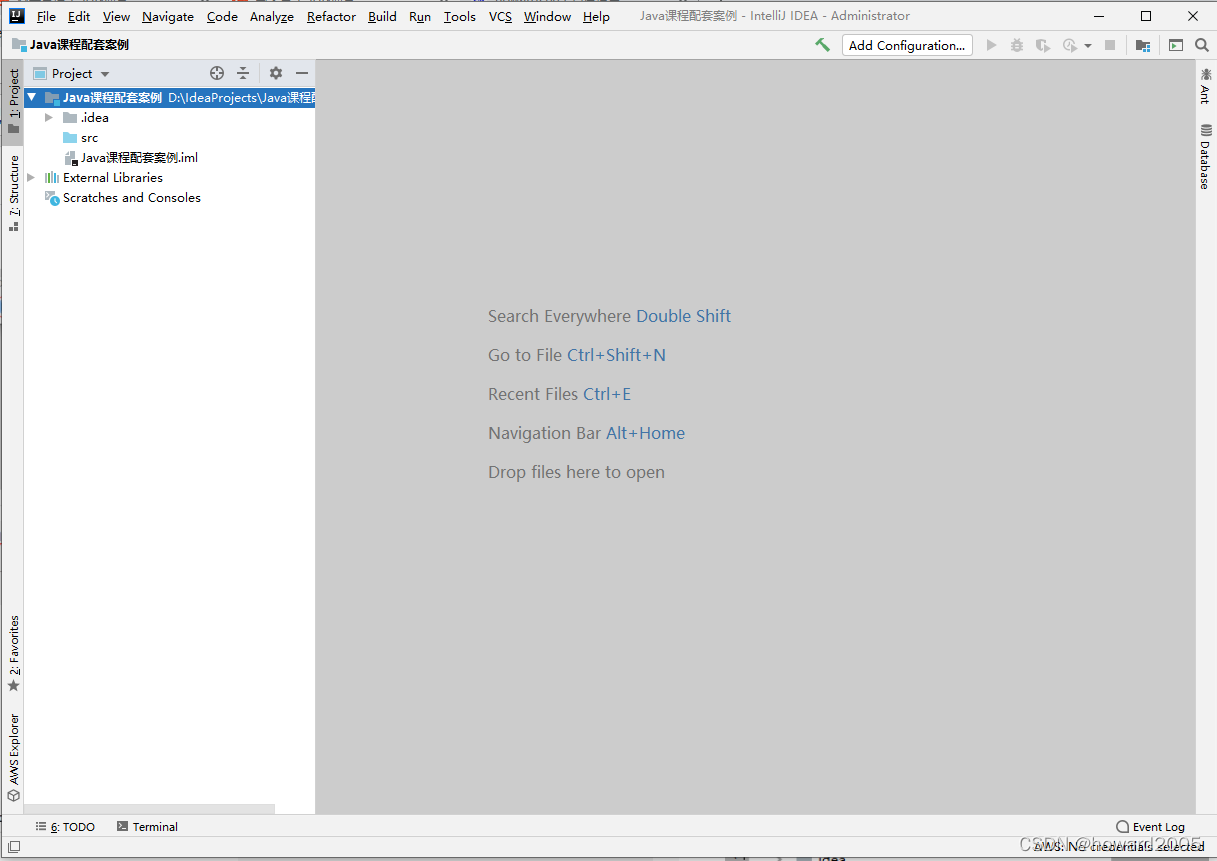
Task: Select the src folder
Action: (x=80, y=138)
